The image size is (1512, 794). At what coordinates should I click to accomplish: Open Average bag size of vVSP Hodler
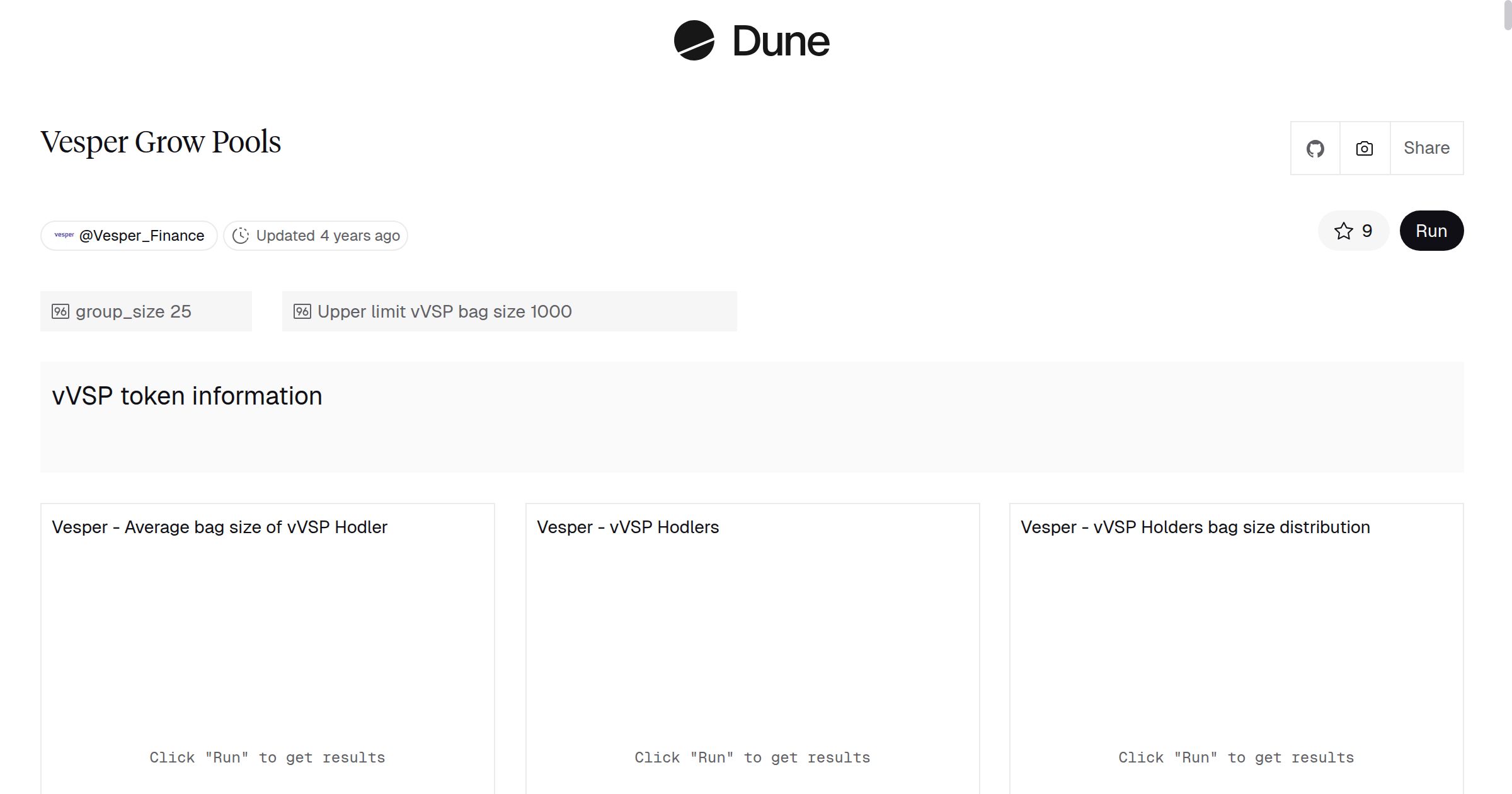click(219, 527)
